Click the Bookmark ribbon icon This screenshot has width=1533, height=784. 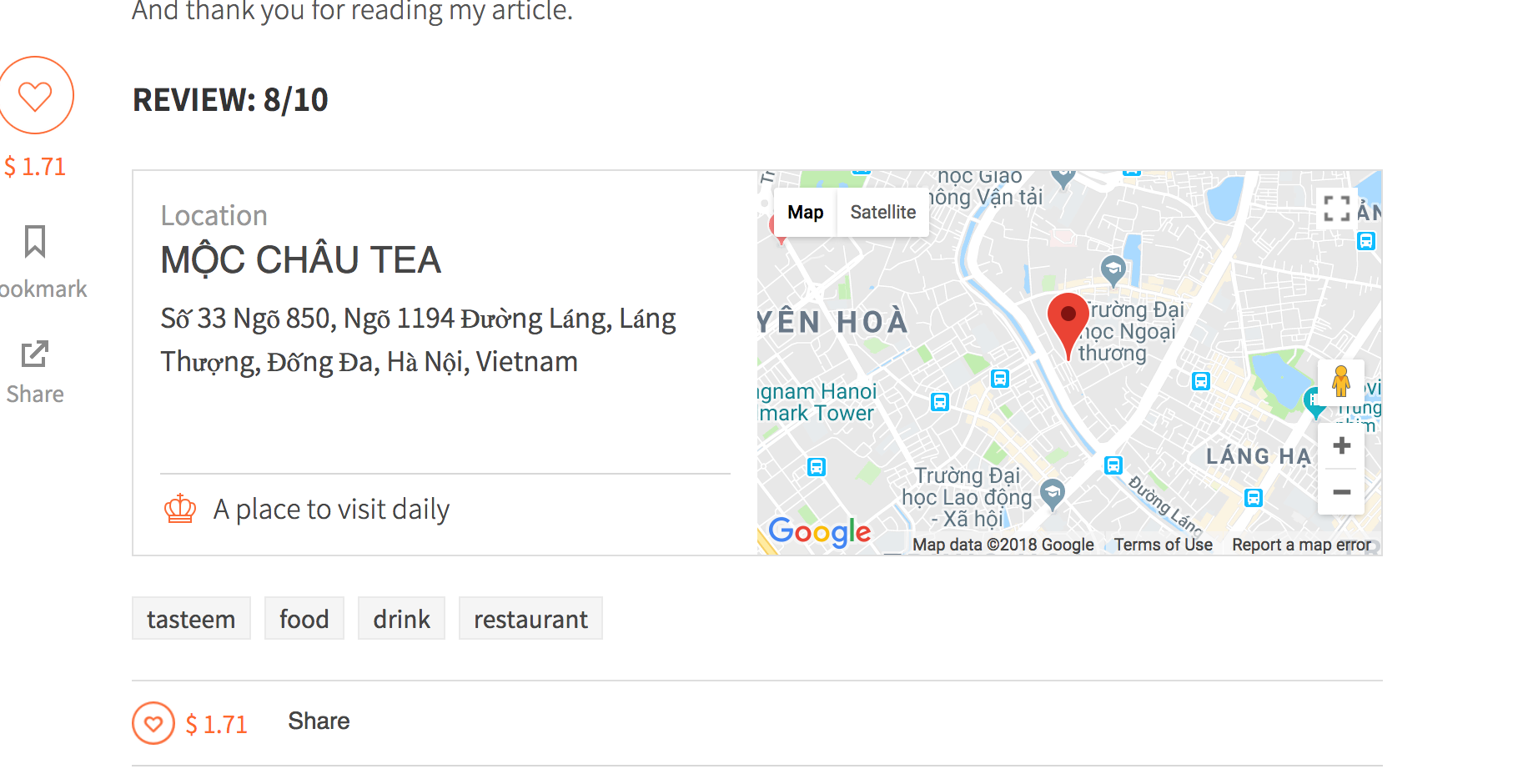pos(35,242)
